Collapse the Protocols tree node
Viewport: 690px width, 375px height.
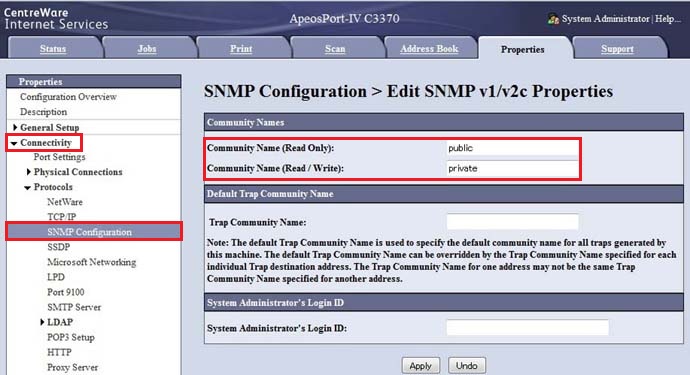tap(28, 188)
